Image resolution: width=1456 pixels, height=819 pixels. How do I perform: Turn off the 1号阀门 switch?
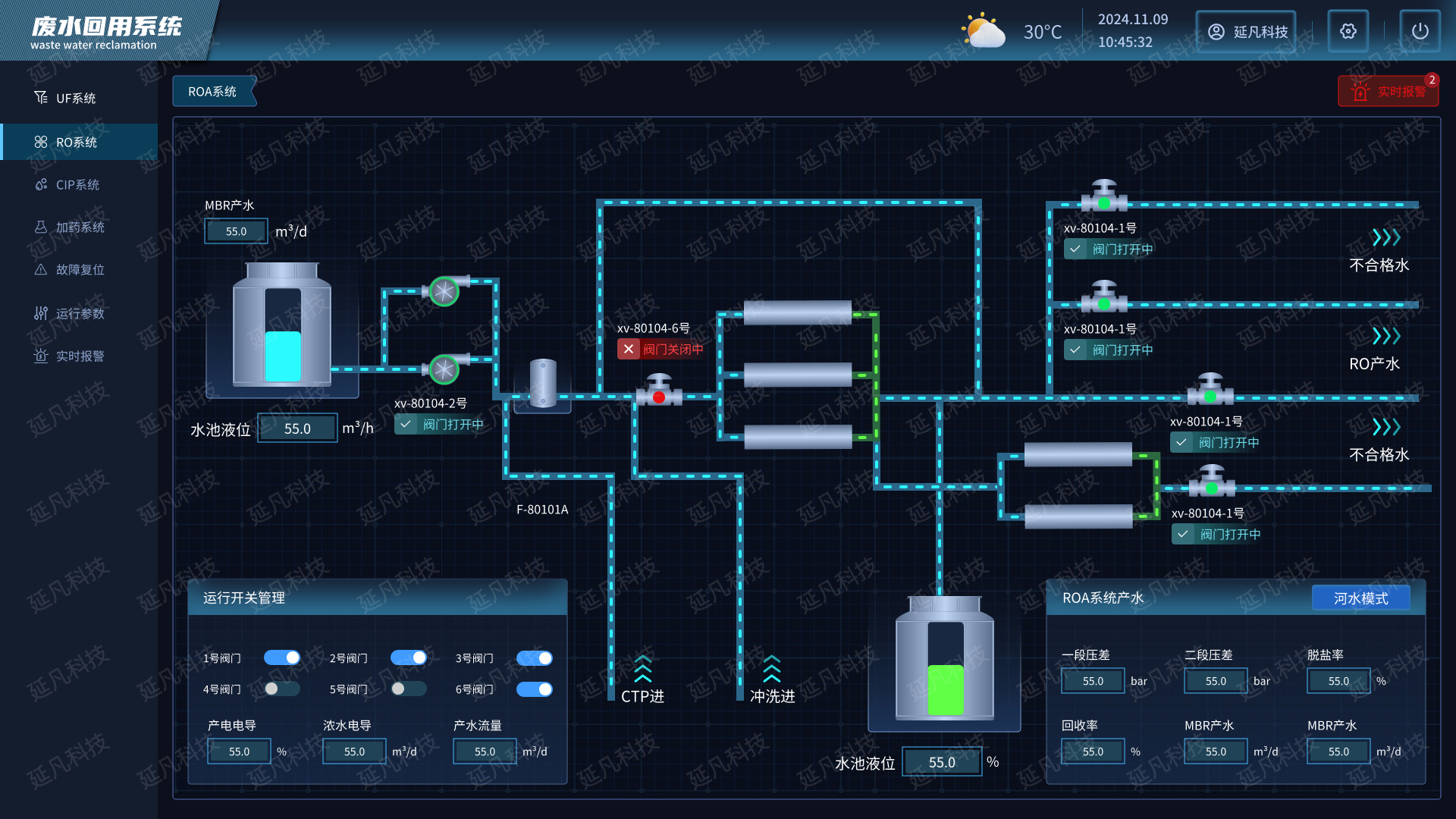(282, 657)
